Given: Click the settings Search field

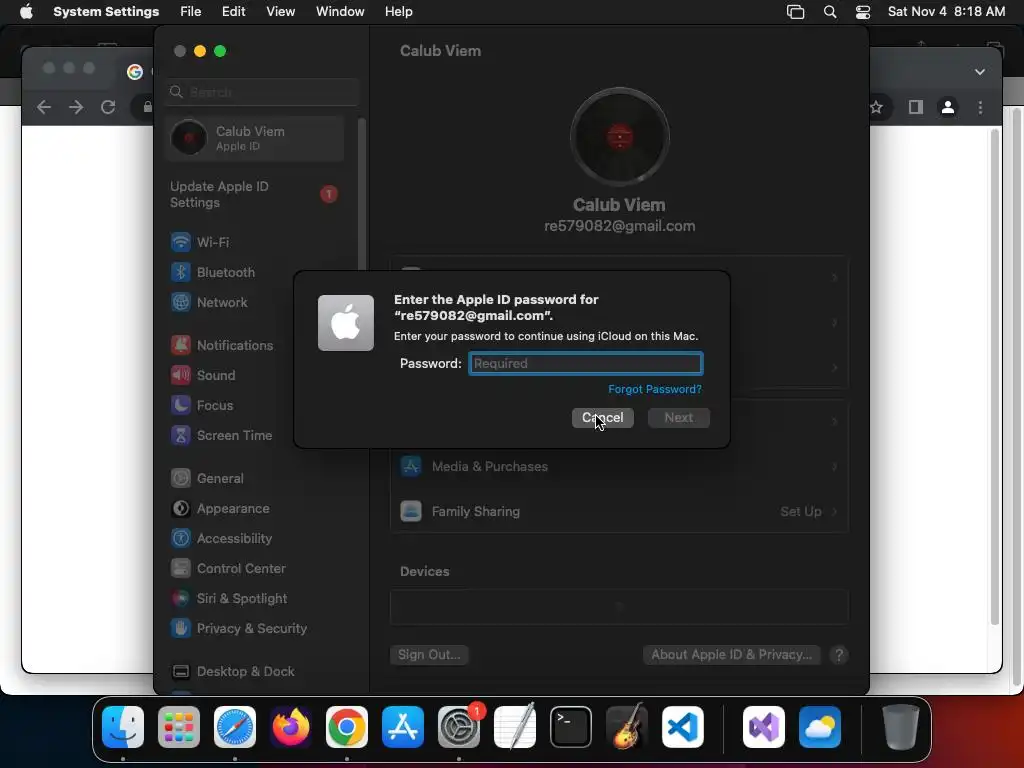Looking at the screenshot, I should pyautogui.click(x=262, y=92).
